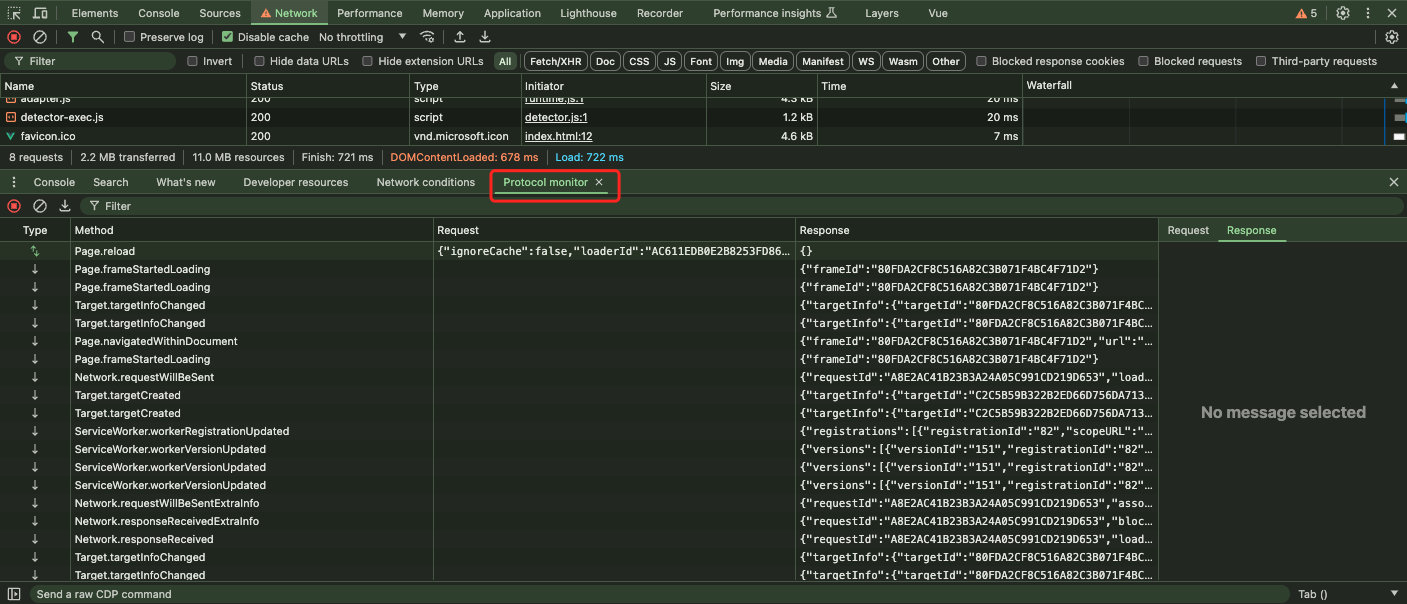This screenshot has width=1407, height=604.
Task: Open the Tab () target dropdown
Action: [x=1348, y=594]
